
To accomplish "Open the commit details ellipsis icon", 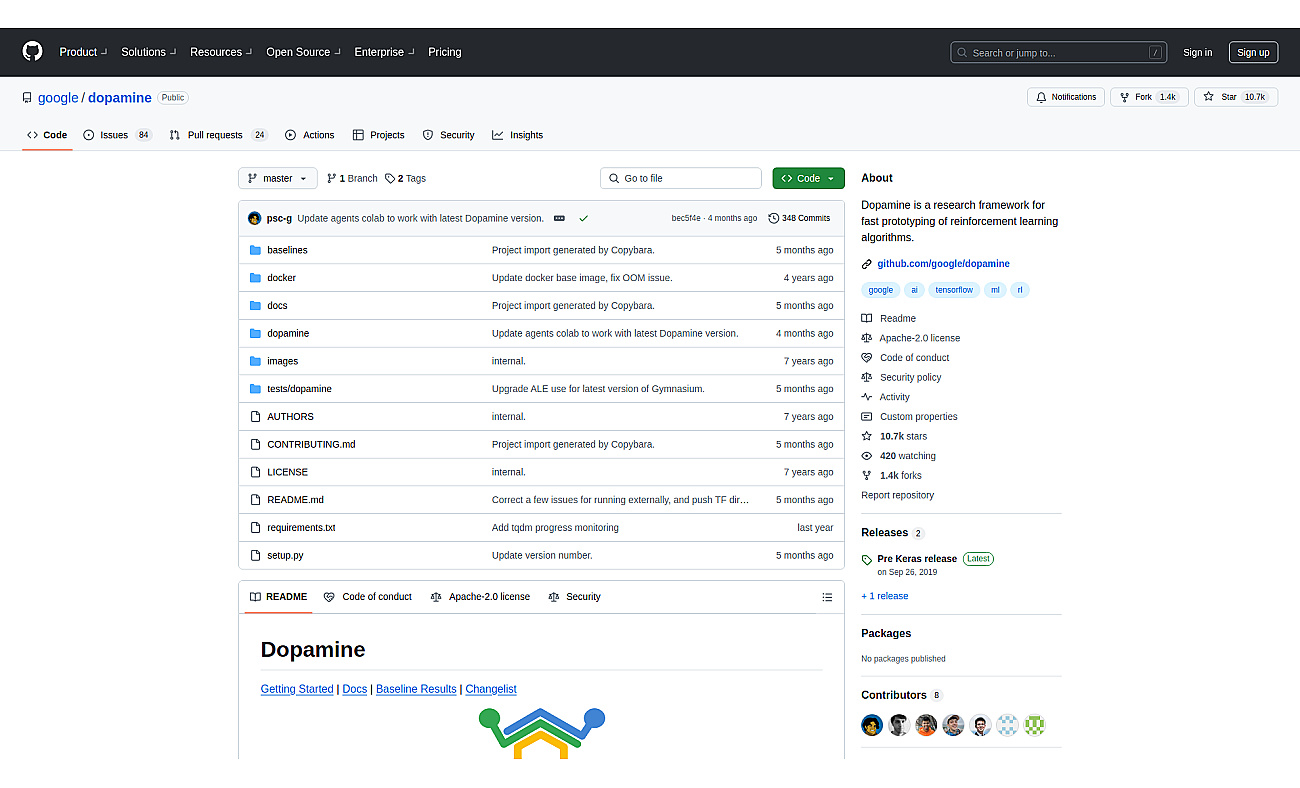I will coord(559,218).
